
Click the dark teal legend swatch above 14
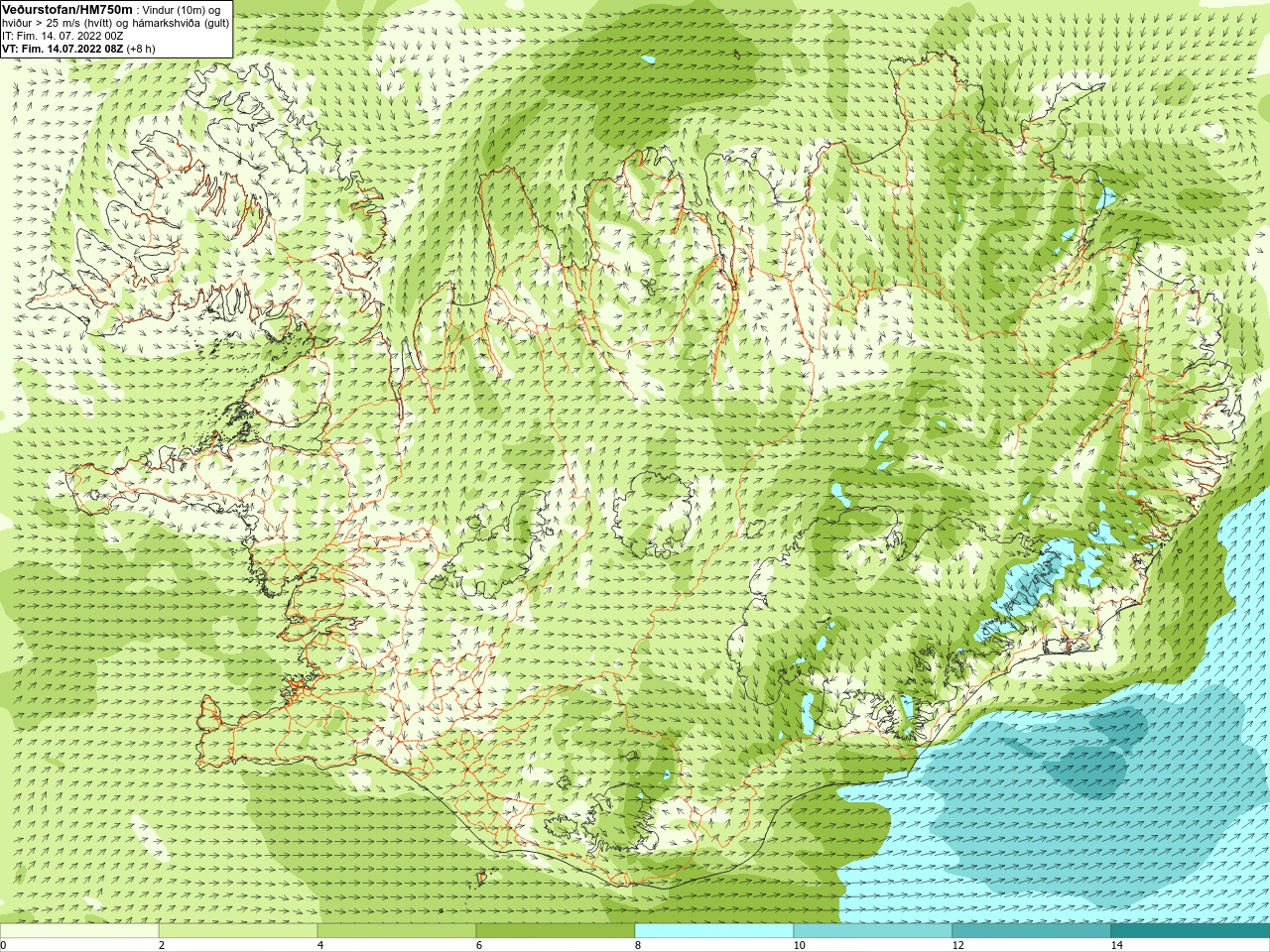pos(1191,931)
